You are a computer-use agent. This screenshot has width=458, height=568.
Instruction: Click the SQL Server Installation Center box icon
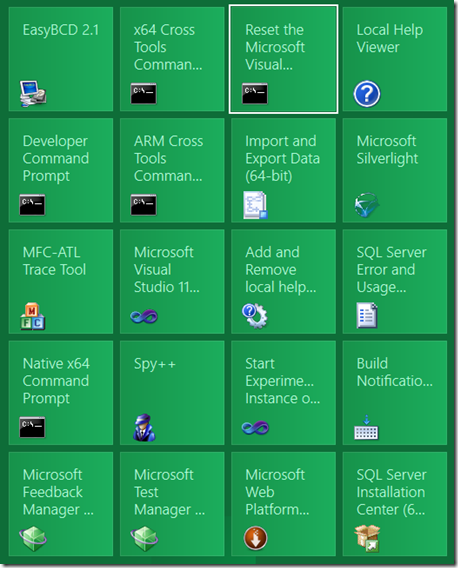pos(367,539)
